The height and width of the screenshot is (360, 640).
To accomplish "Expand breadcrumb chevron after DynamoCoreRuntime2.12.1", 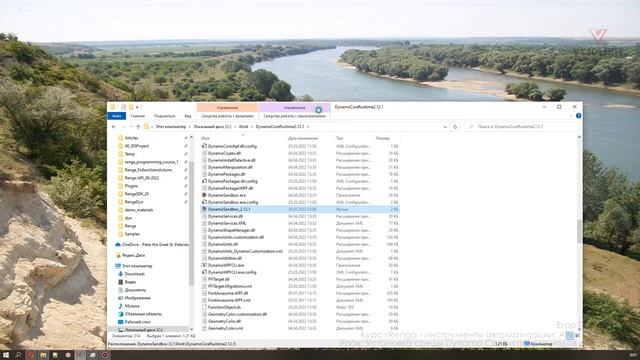I will point(308,127).
